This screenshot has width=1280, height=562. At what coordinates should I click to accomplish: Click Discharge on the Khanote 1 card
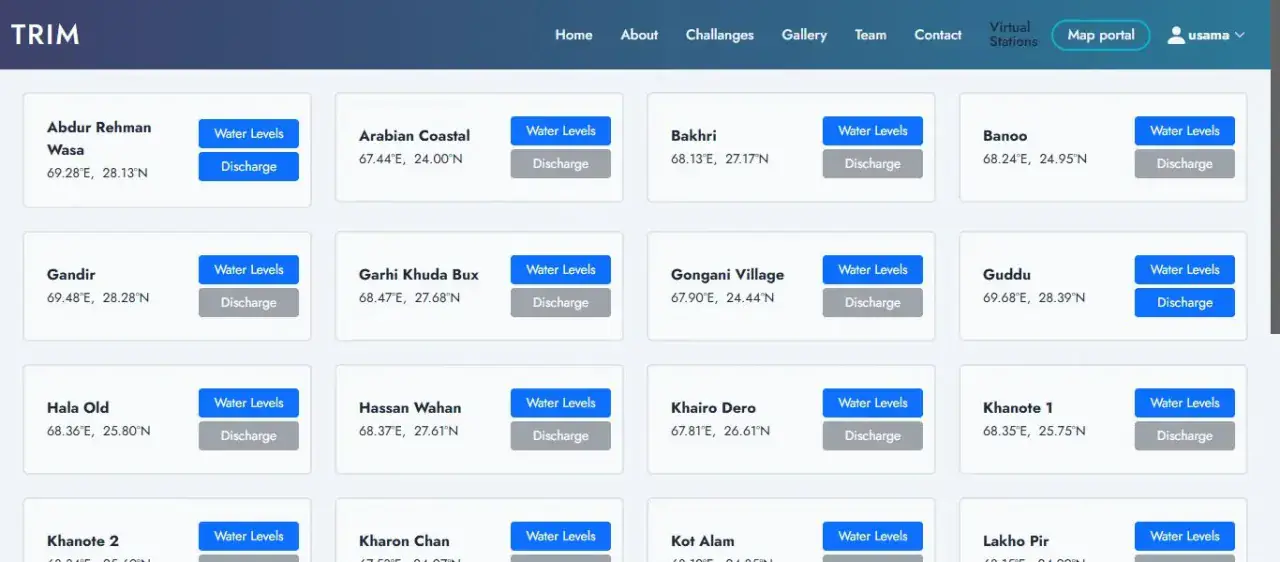tap(1185, 436)
